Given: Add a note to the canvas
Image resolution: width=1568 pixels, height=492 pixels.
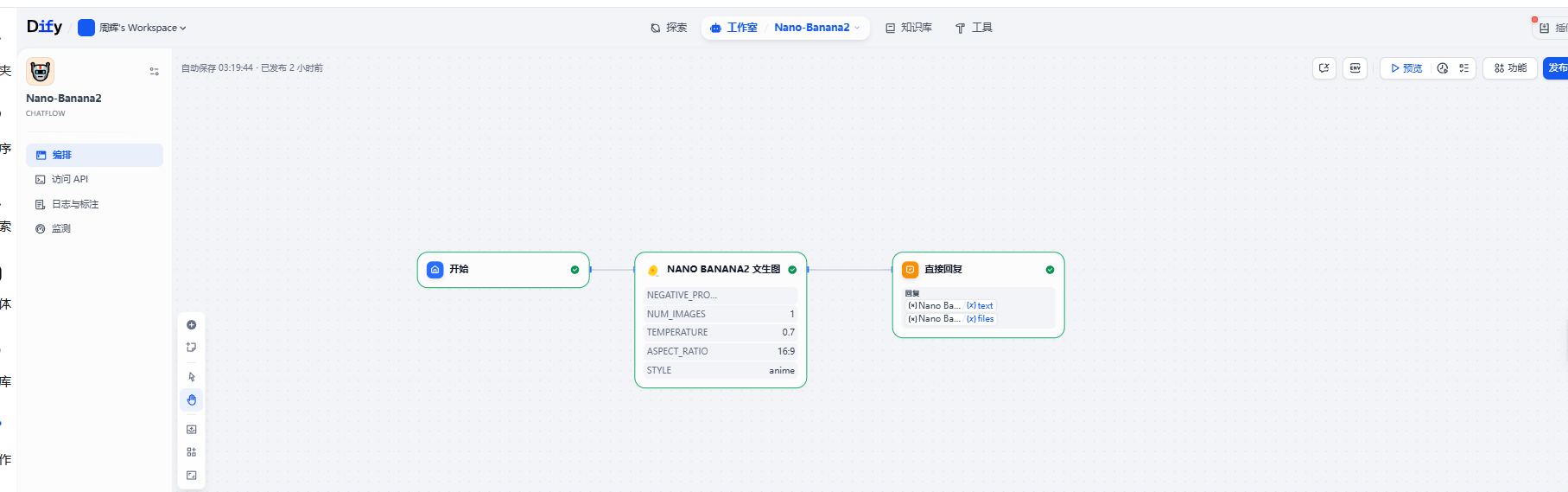Looking at the screenshot, I should click(192, 348).
